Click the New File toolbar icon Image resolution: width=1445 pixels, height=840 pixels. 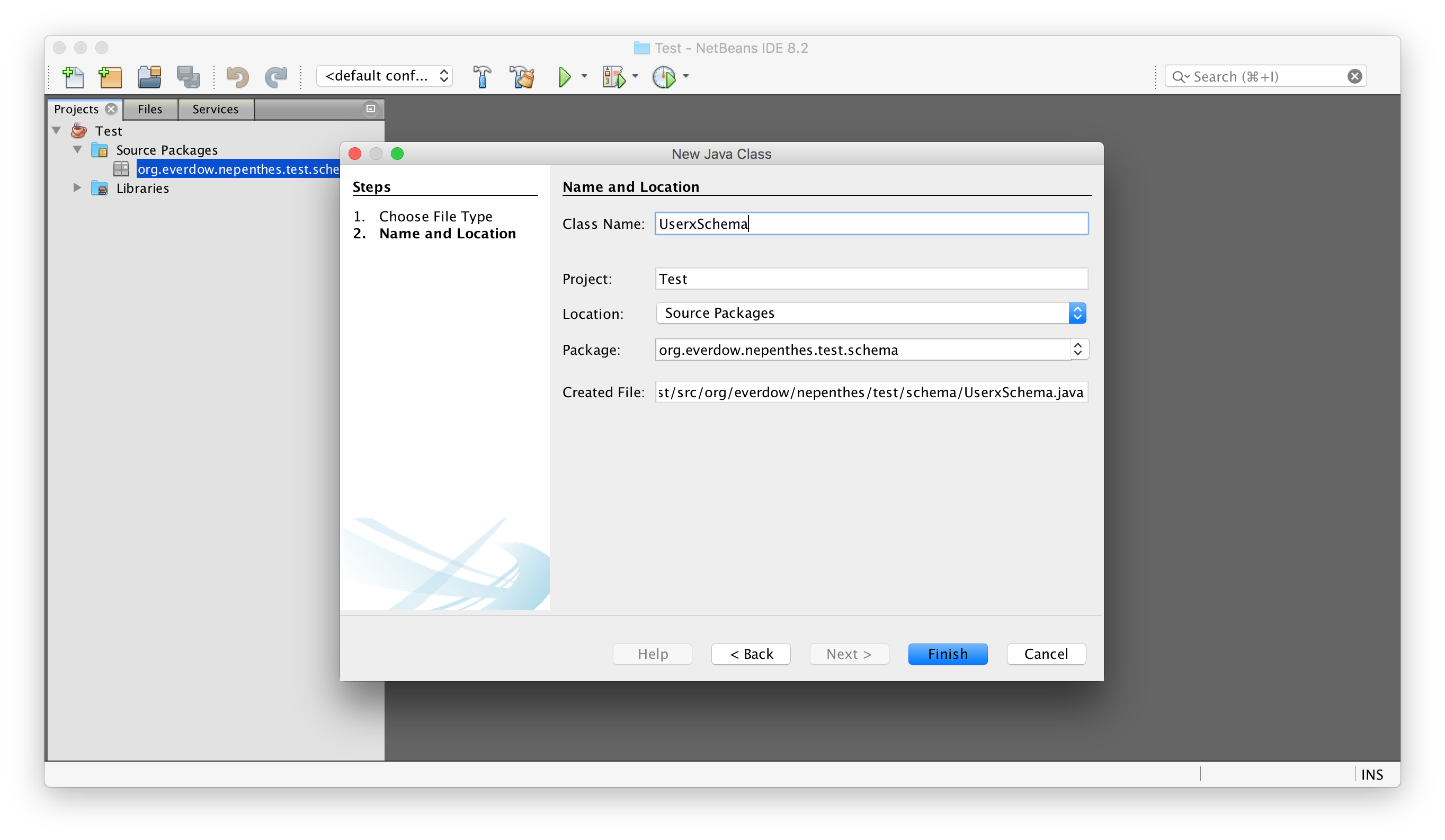point(73,76)
